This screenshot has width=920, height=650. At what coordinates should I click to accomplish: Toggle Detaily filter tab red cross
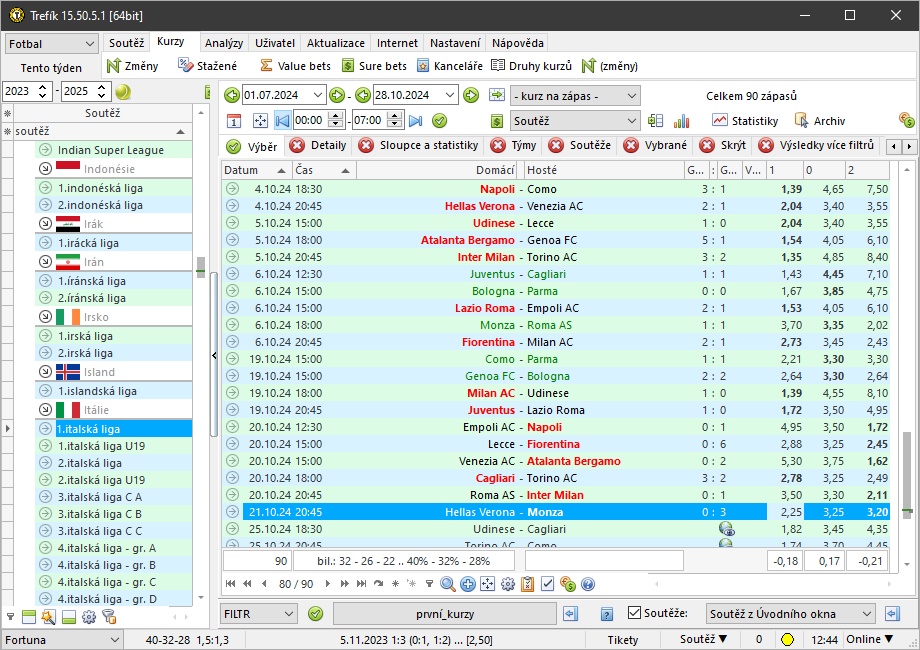click(297, 145)
